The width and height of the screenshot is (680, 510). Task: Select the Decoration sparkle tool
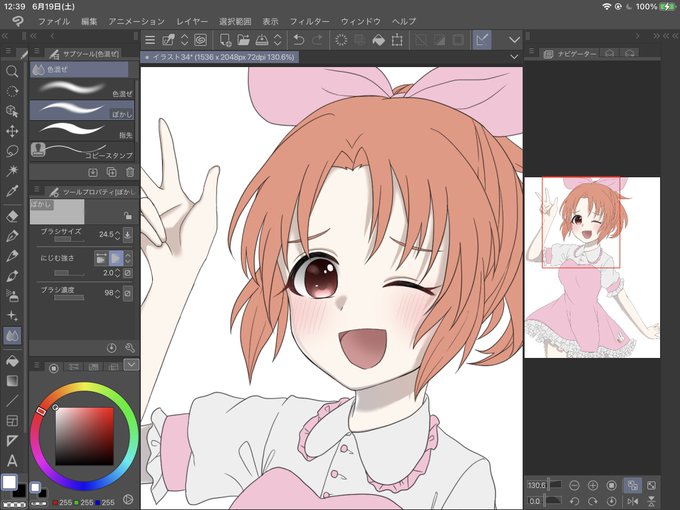(12, 316)
